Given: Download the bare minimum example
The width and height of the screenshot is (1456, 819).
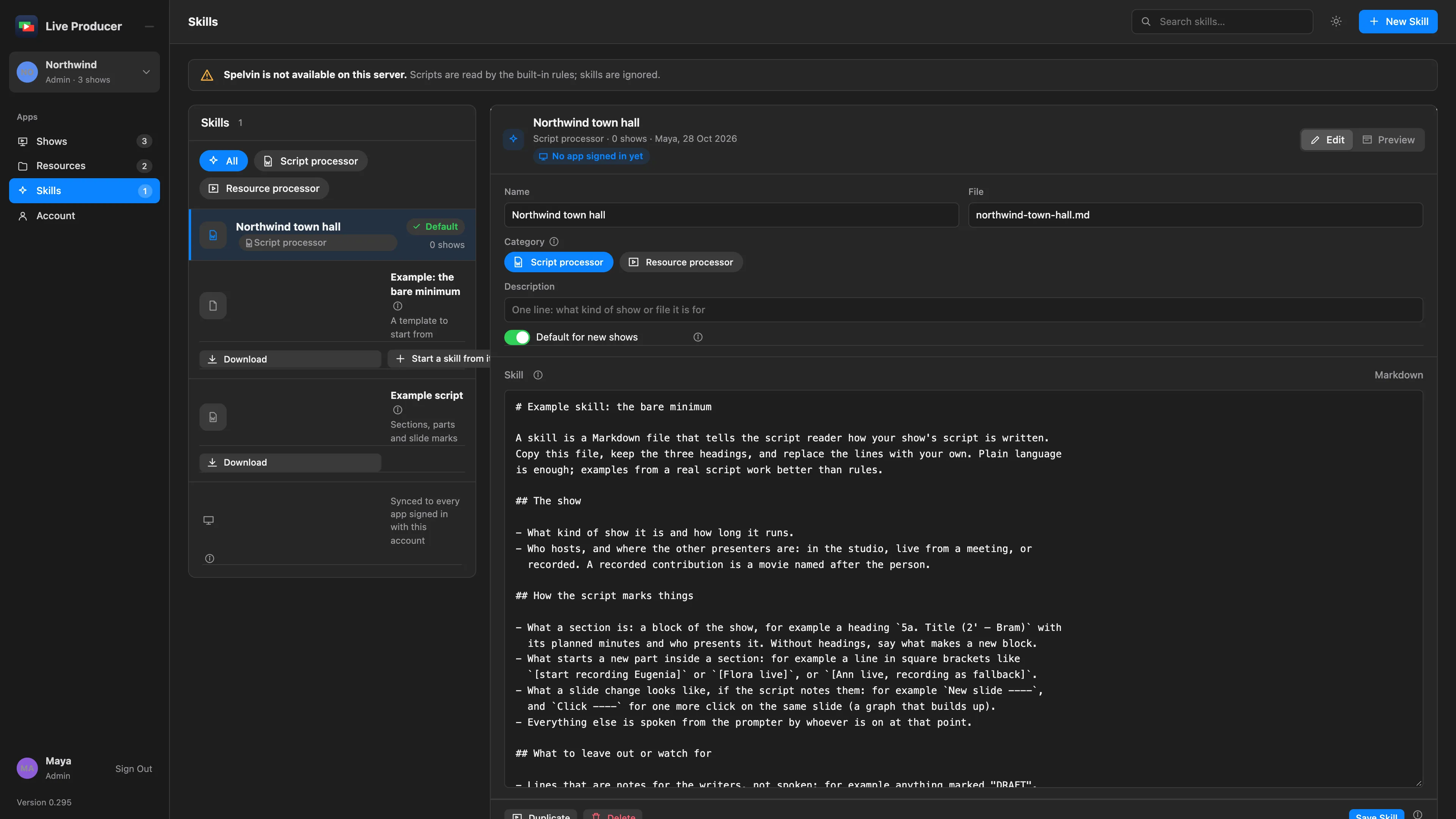Looking at the screenshot, I should 290,359.
